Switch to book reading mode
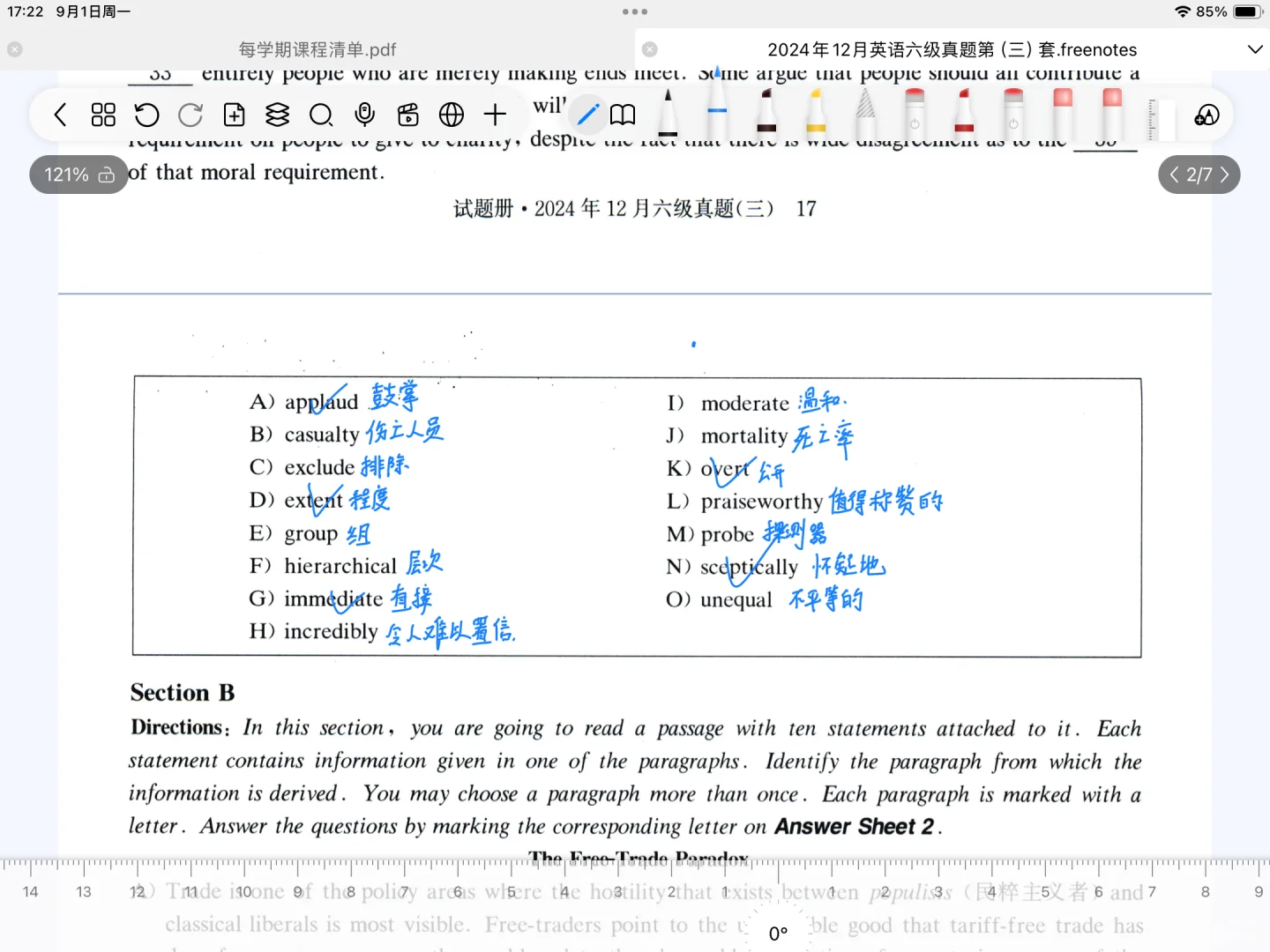Screen dimensions: 1270x952 point(623,115)
